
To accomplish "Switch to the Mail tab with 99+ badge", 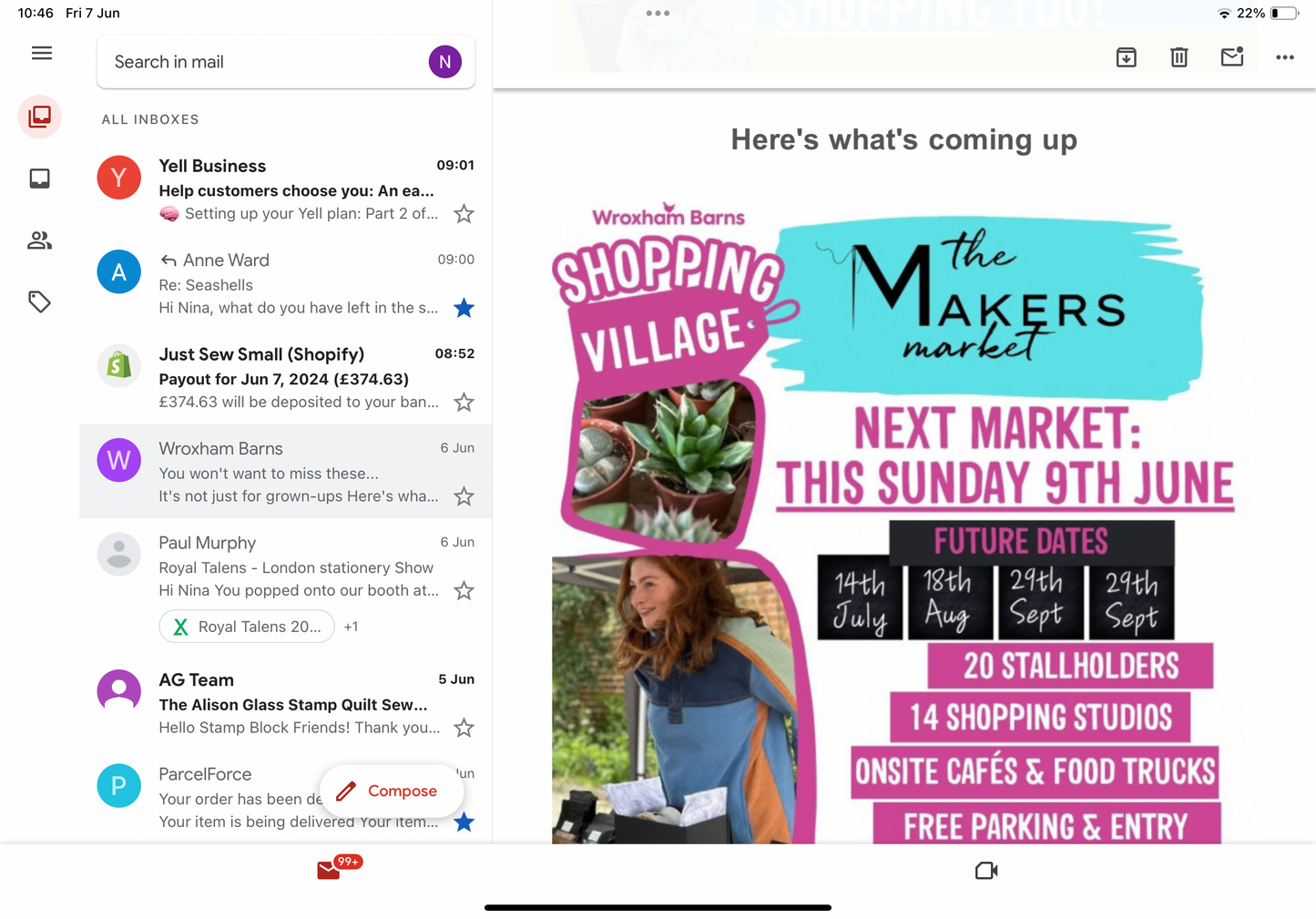I will click(329, 871).
